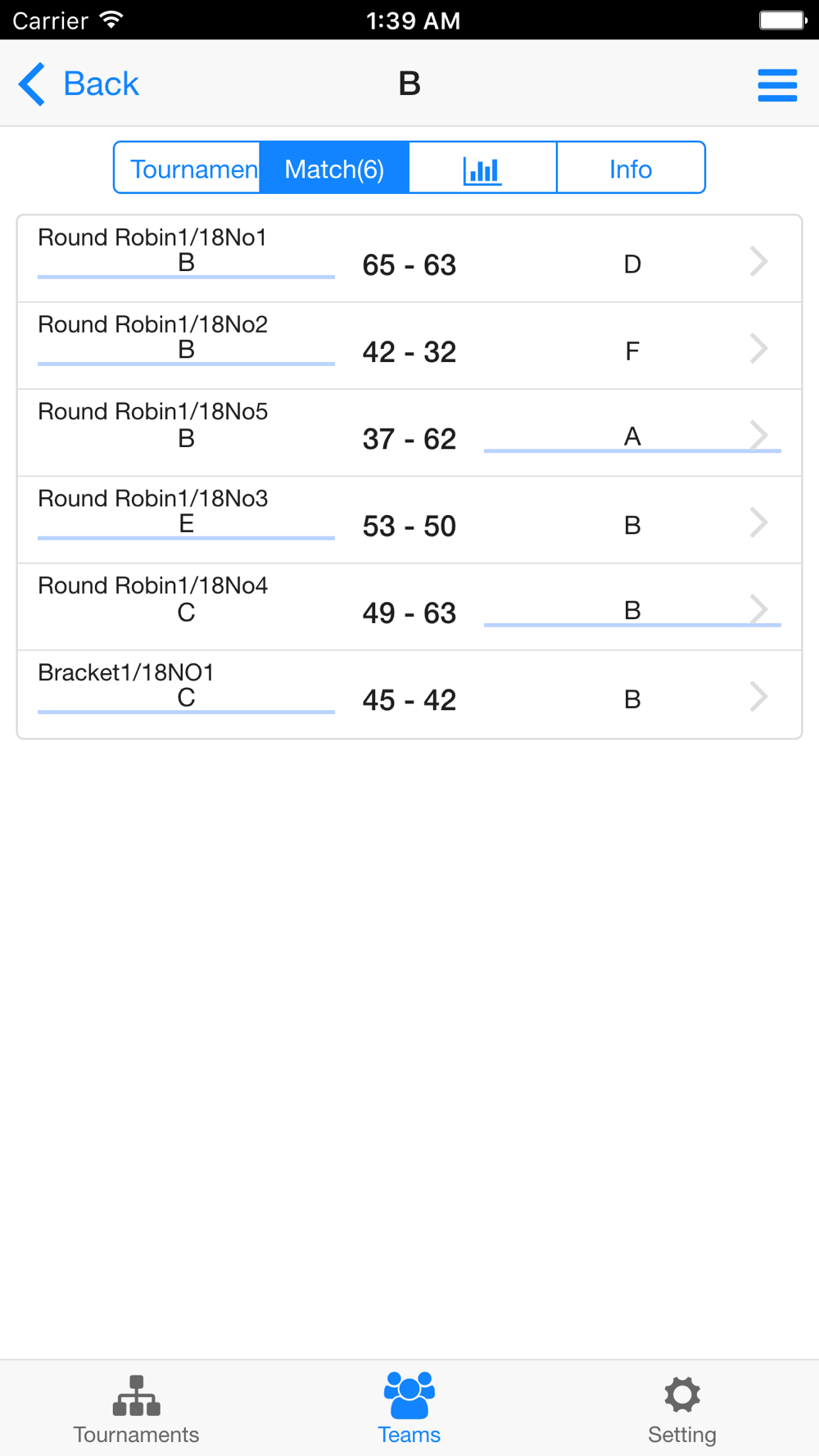Tap the Back button label
The image size is (819, 1456).
101,84
